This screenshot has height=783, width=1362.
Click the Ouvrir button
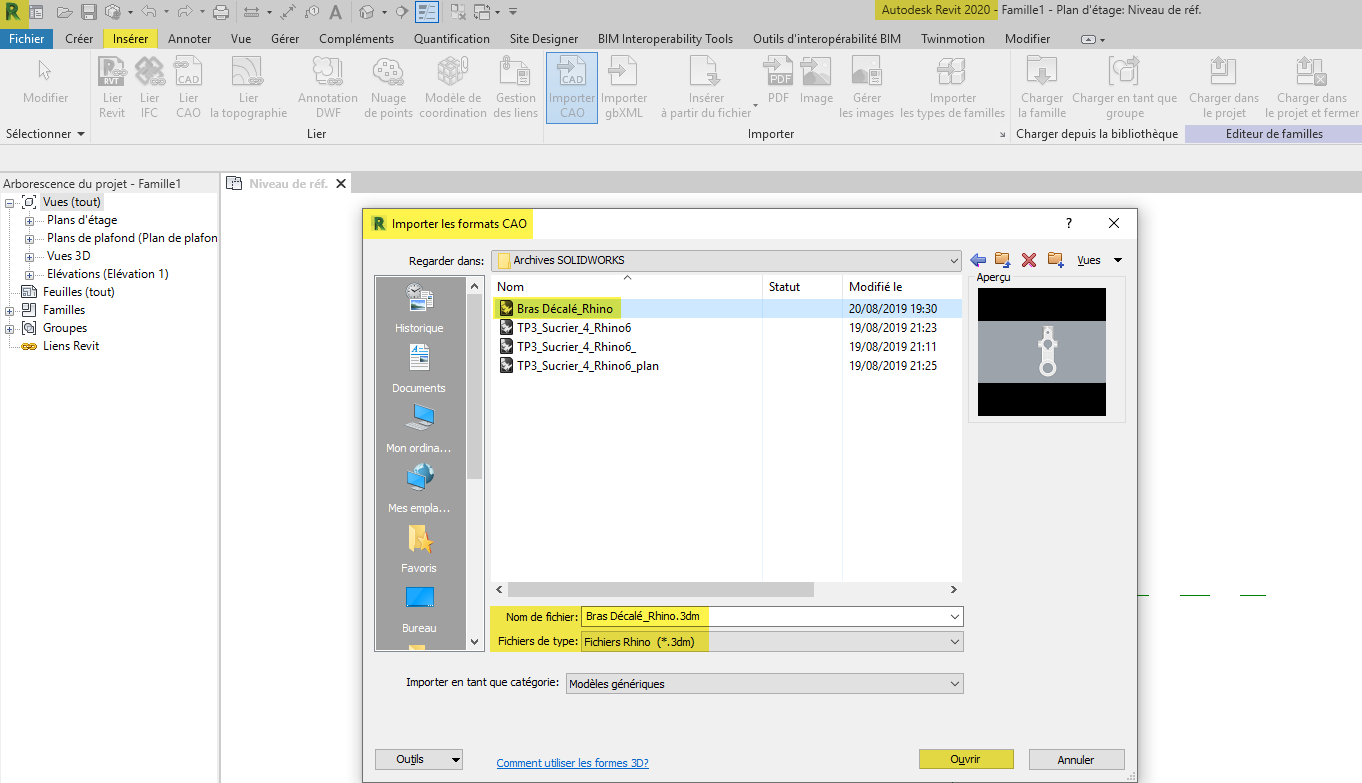(x=965, y=759)
